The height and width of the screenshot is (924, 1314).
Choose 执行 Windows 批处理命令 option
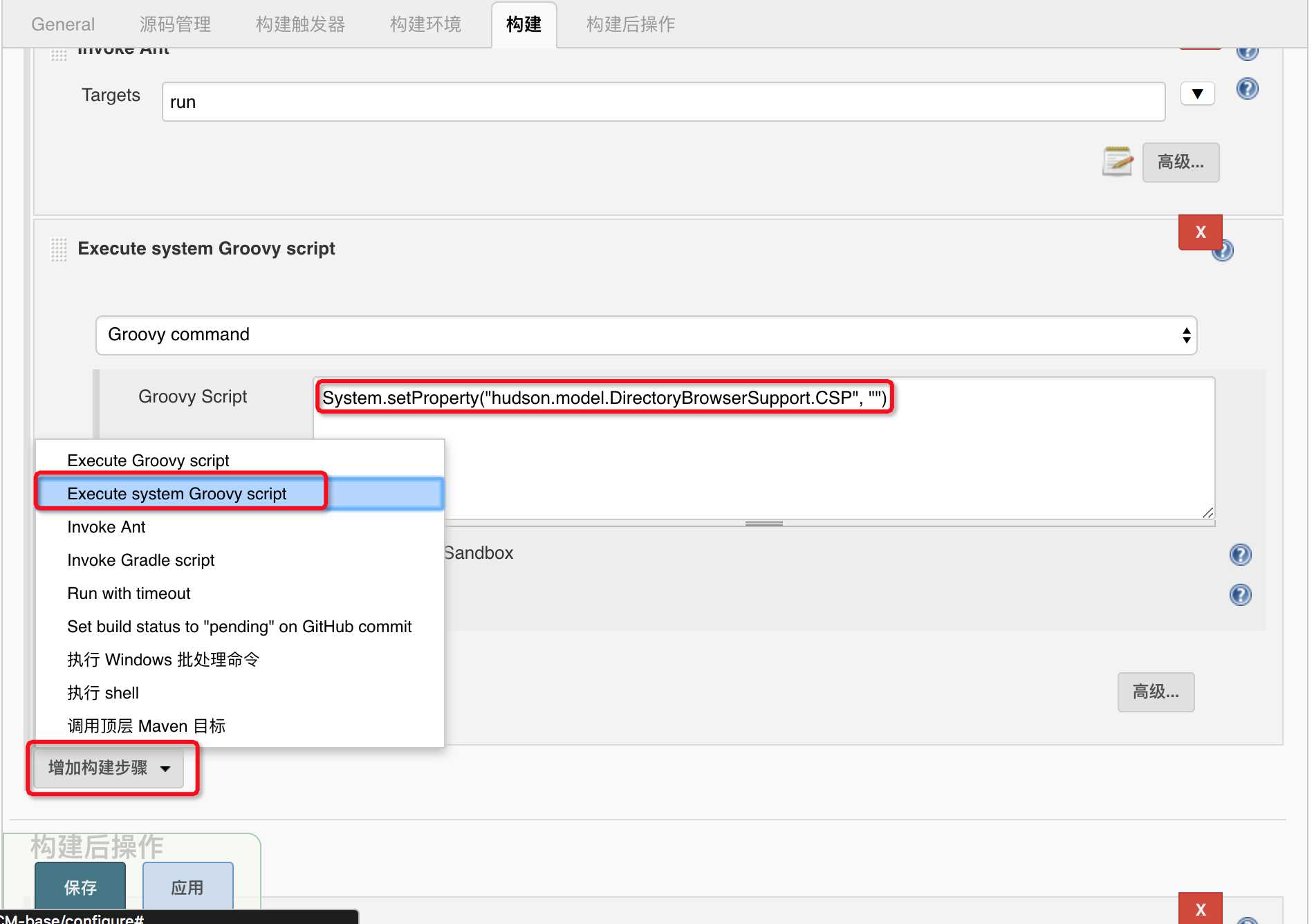(x=239, y=660)
